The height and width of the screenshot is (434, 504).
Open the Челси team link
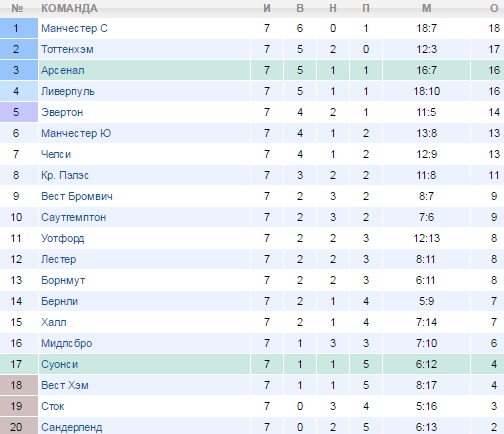[56, 154]
